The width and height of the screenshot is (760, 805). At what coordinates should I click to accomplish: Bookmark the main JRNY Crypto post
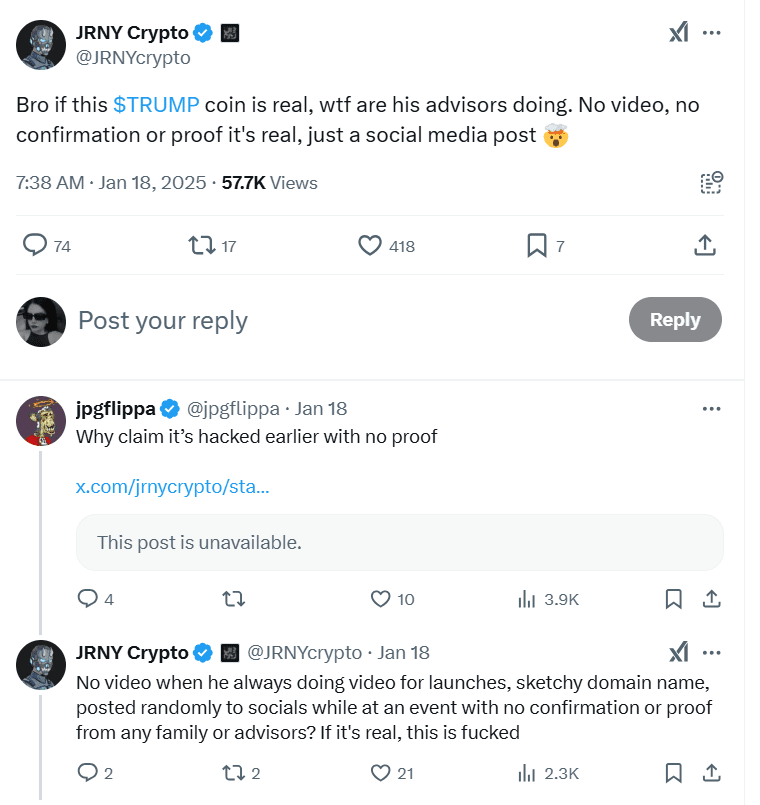pos(536,245)
